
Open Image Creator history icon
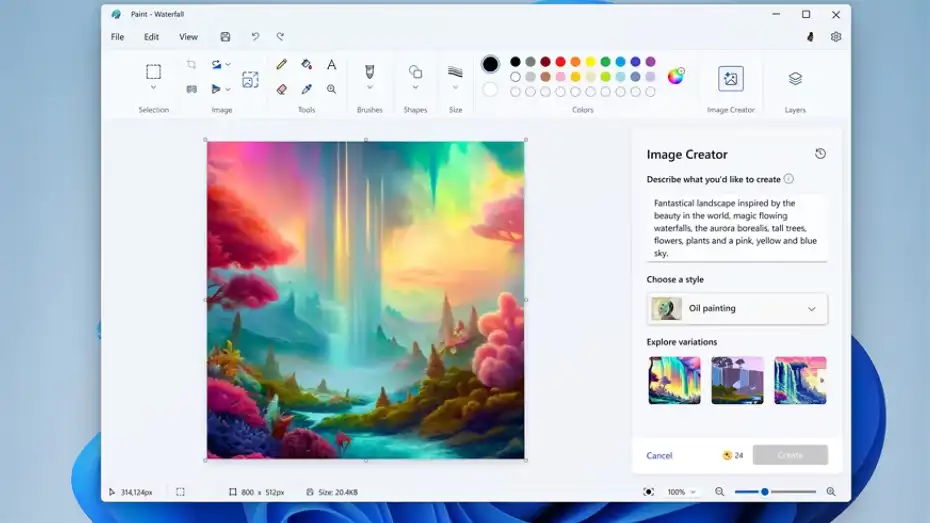click(x=820, y=154)
